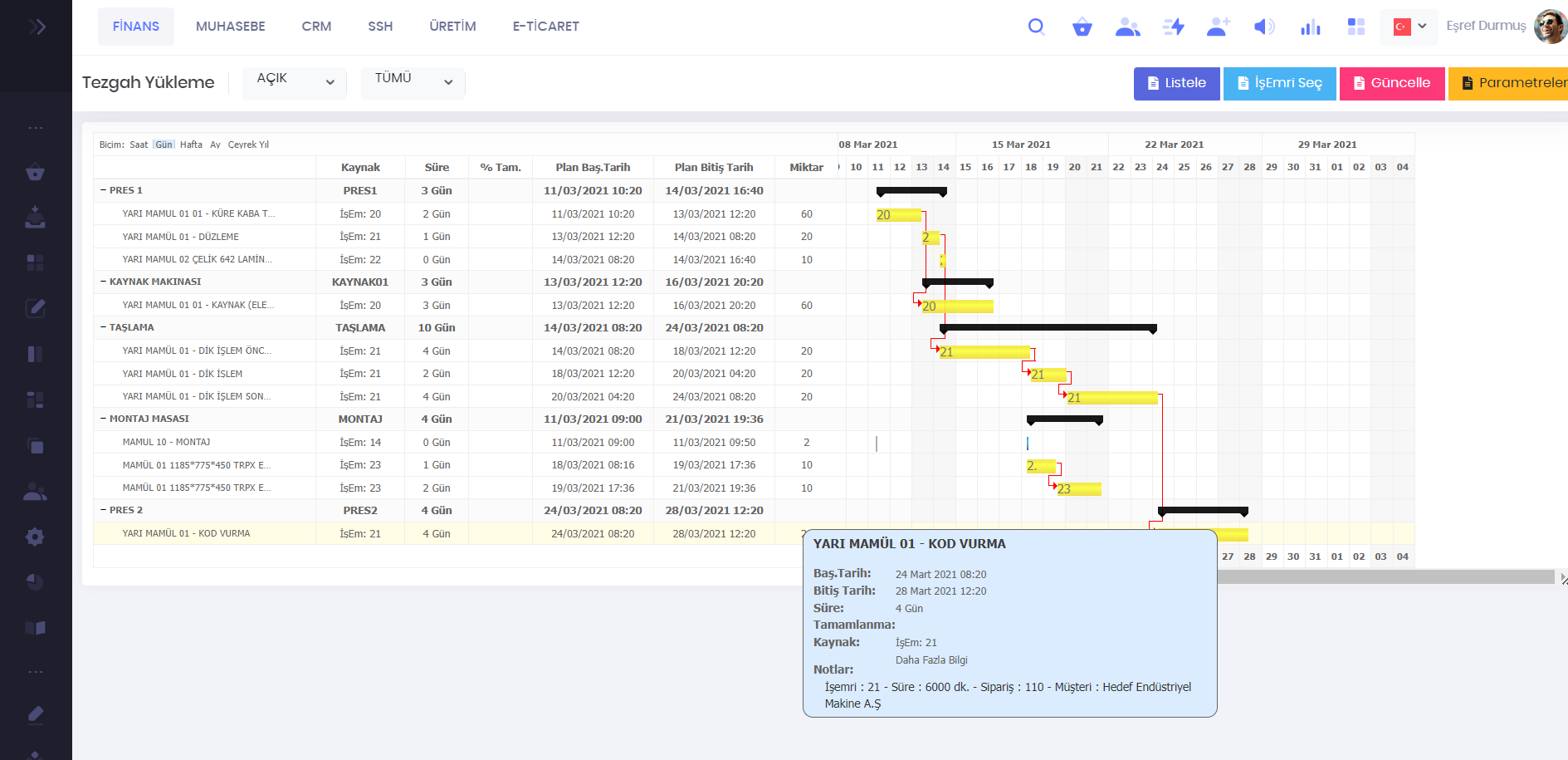This screenshot has width=1568, height=760.
Task: Click the settings gear icon in sidebar
Action: (x=35, y=537)
